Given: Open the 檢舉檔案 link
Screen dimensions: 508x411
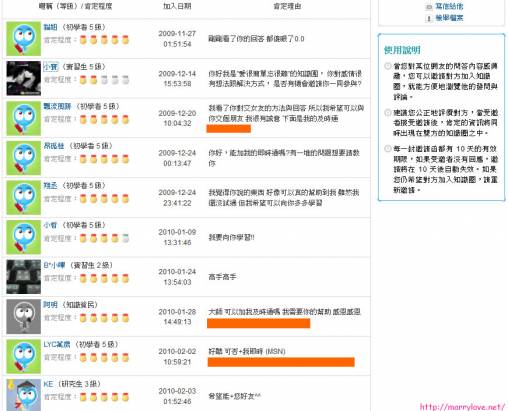Looking at the screenshot, I should click(449, 18).
